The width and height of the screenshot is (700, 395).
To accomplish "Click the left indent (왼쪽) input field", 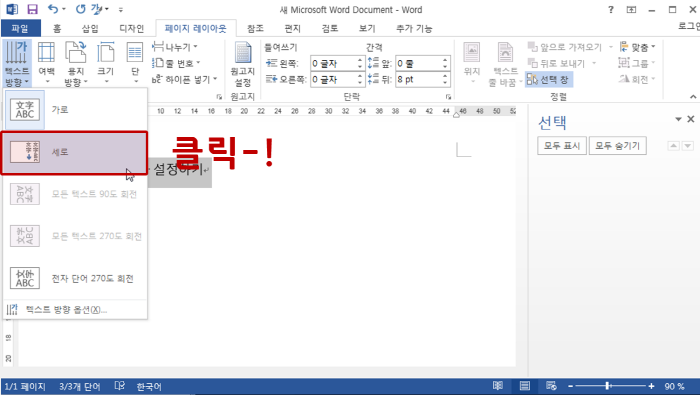I will coord(334,63).
